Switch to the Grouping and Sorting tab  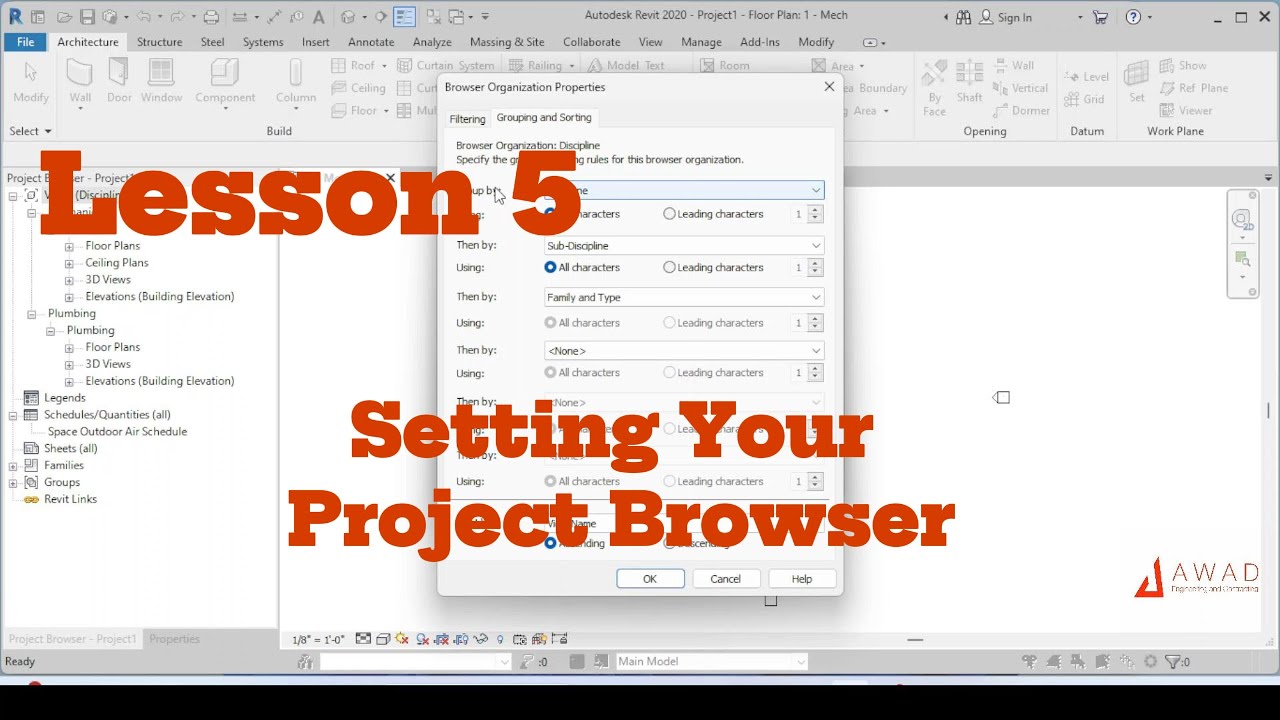[544, 118]
